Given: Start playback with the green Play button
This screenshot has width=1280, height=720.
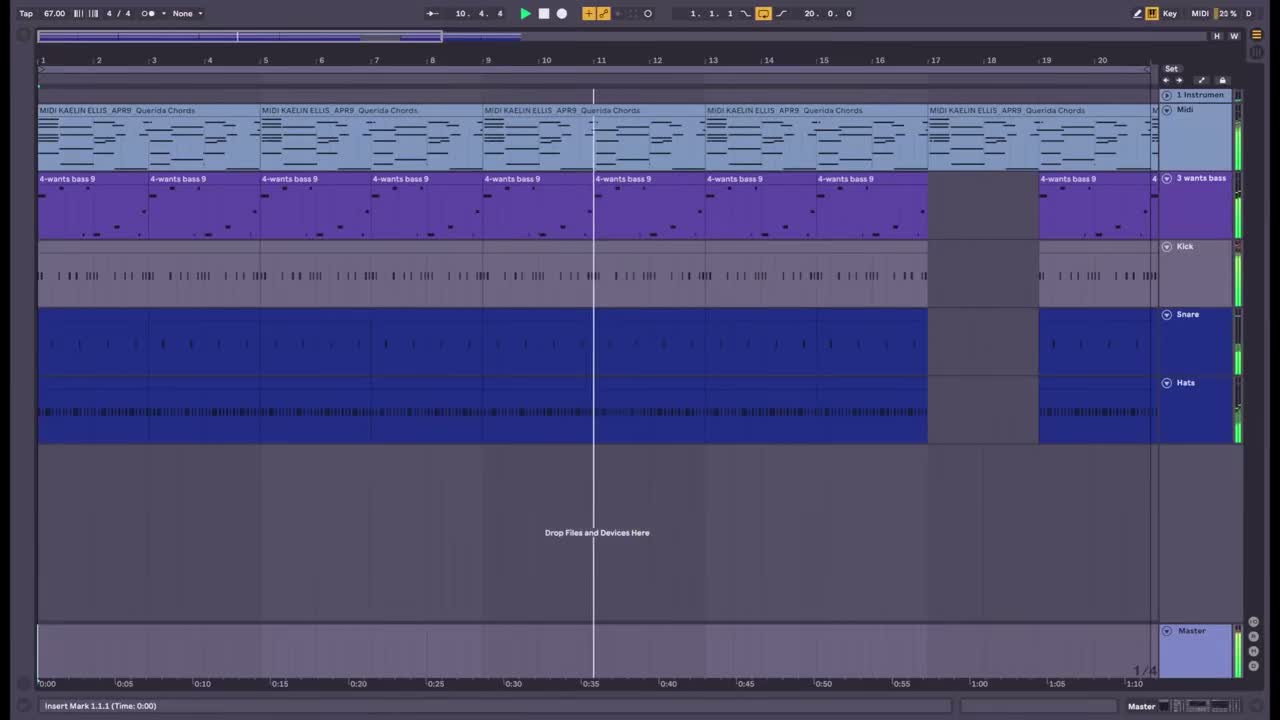Looking at the screenshot, I should click(525, 13).
